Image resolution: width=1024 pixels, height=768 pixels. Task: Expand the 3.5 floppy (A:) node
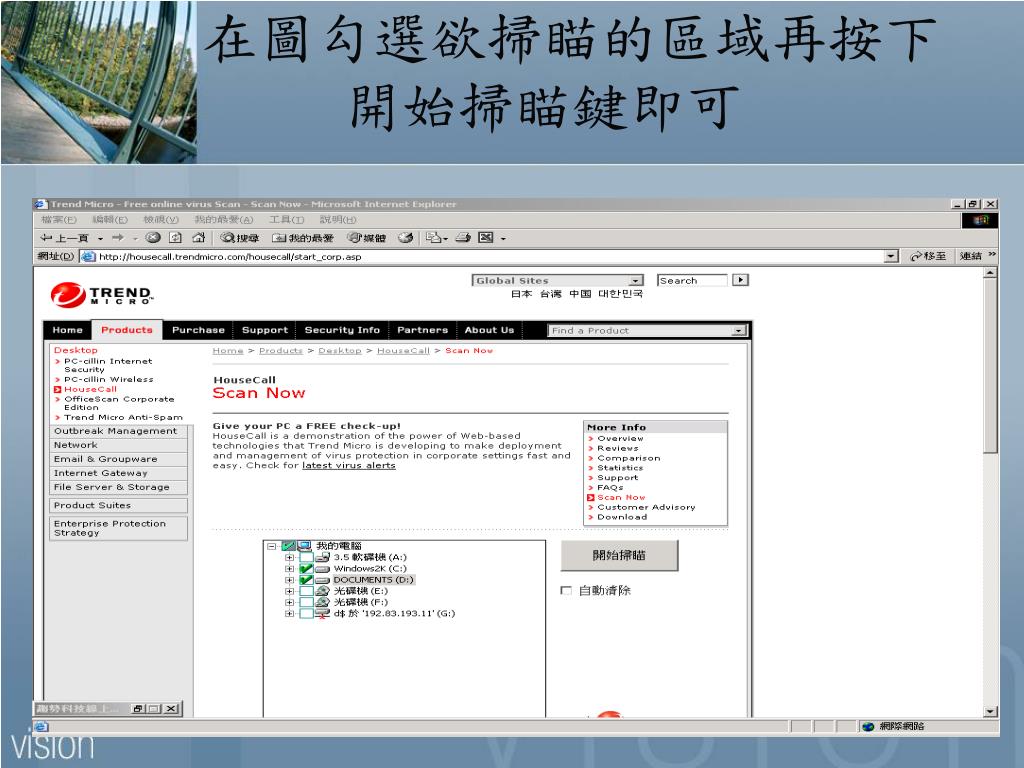(289, 558)
